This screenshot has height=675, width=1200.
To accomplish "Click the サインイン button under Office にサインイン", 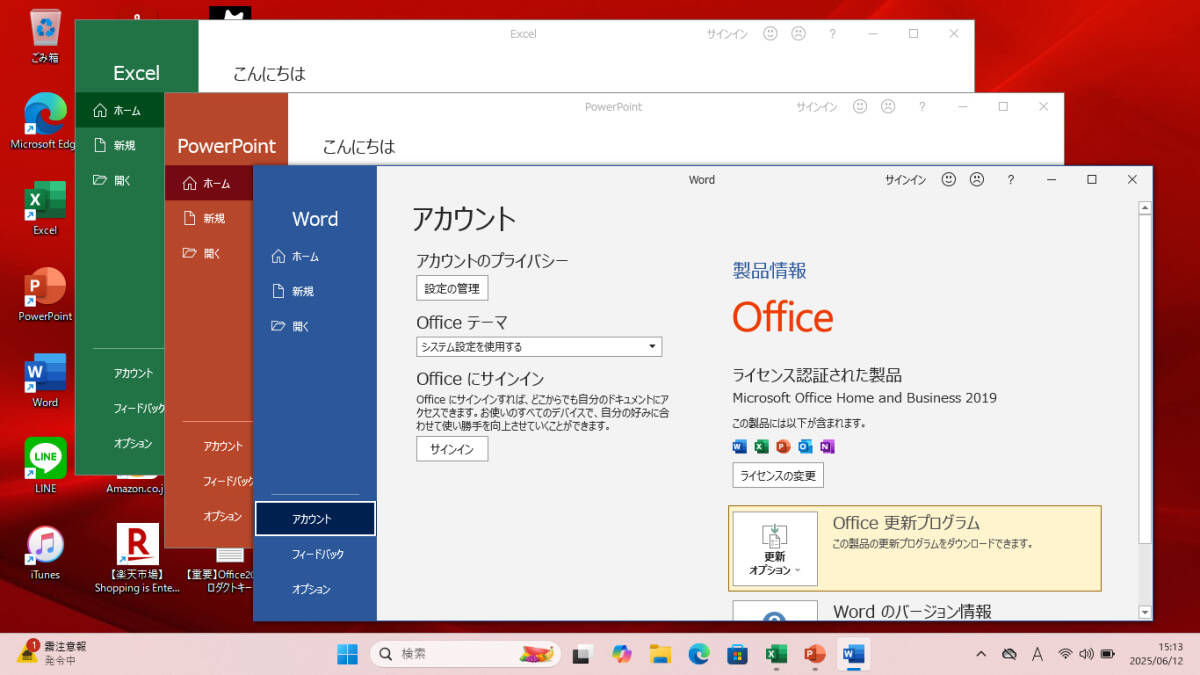I will pos(452,449).
